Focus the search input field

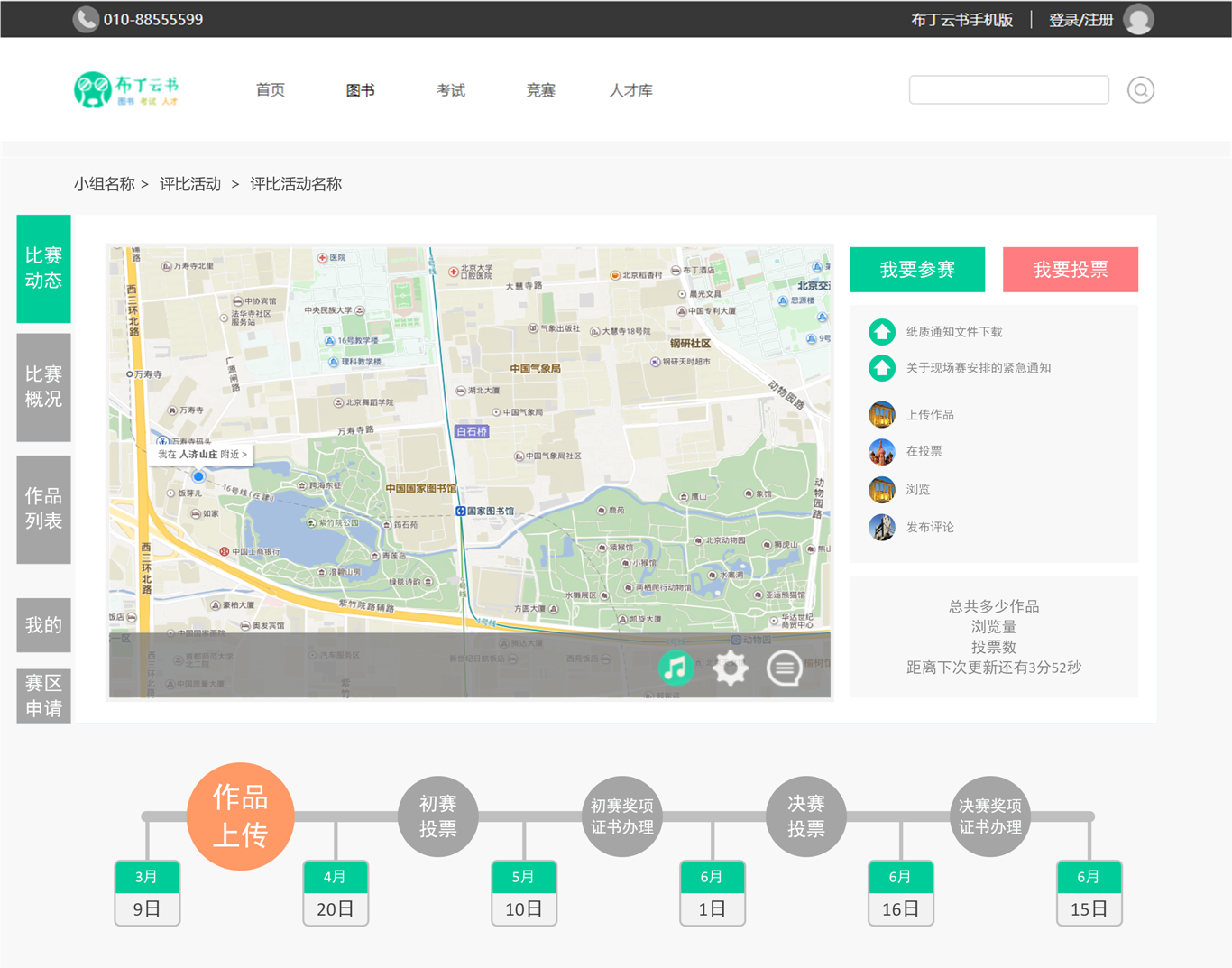pyautogui.click(x=1008, y=90)
